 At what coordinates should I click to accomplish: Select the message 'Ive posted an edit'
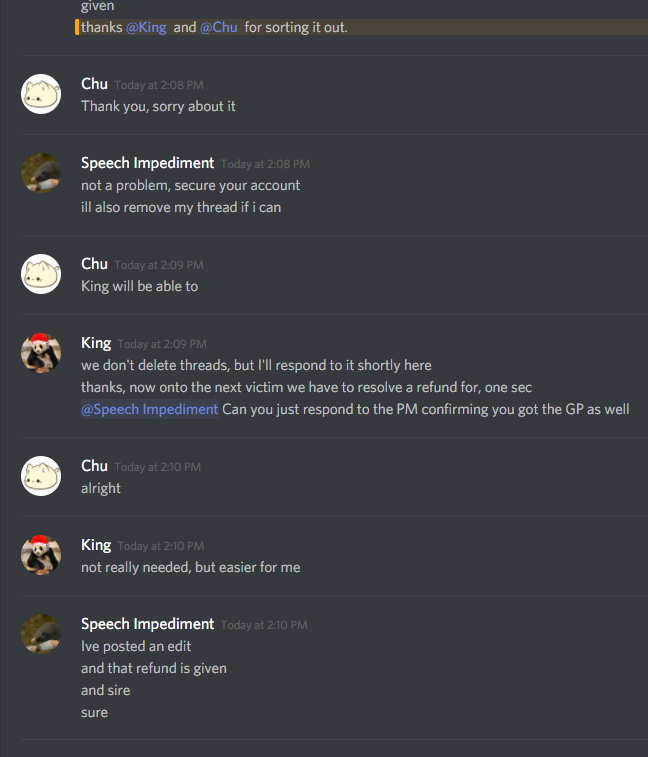pyautogui.click(x=136, y=646)
